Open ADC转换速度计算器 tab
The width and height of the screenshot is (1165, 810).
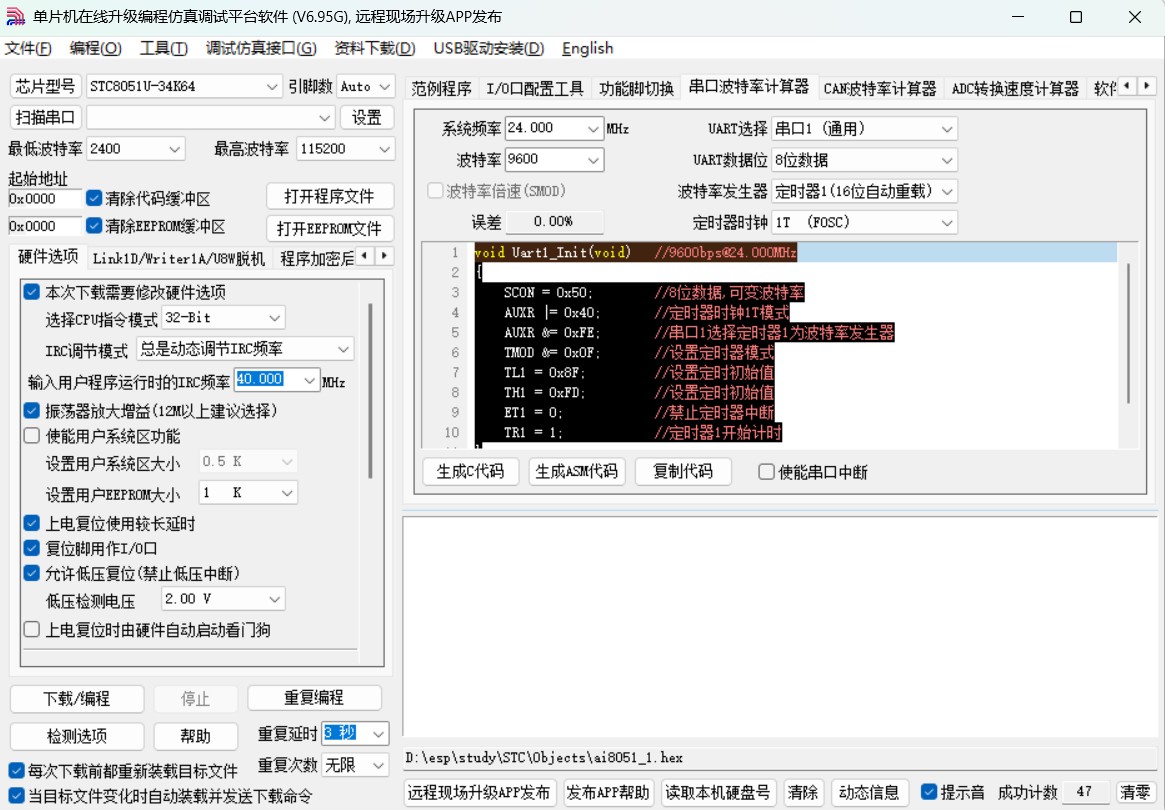pos(1015,88)
